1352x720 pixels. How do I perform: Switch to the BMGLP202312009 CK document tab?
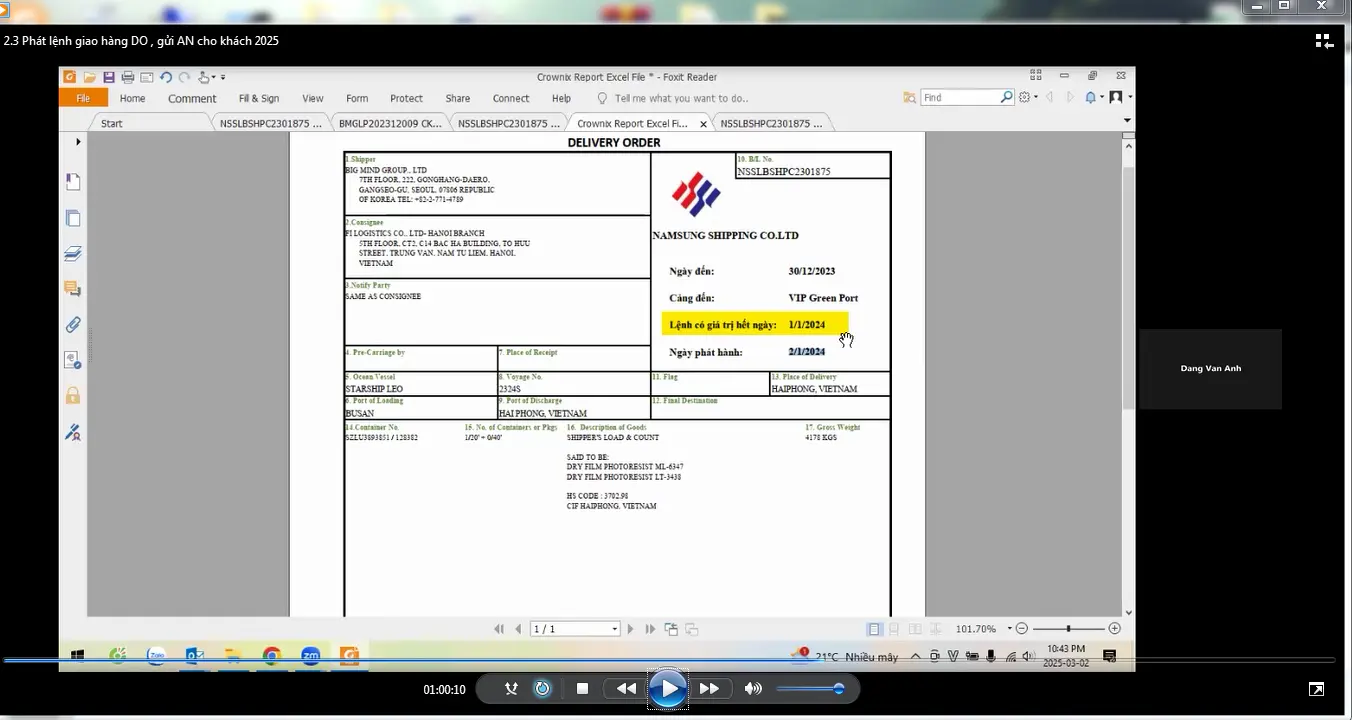pos(390,123)
